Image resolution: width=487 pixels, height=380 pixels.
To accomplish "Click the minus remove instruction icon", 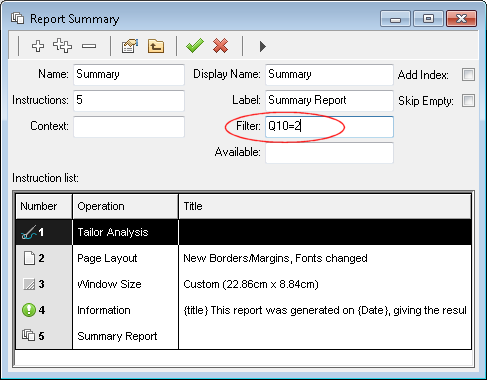I will tap(89, 46).
